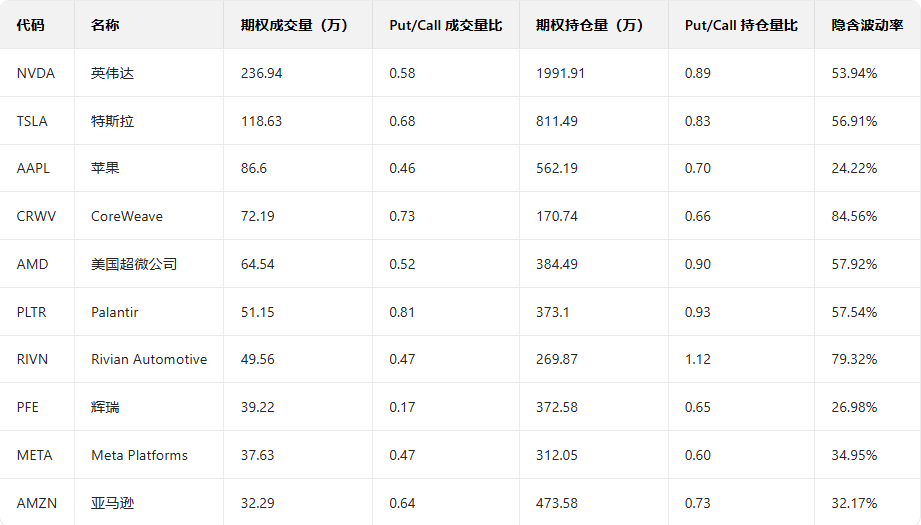Click the Palantir company name
The image size is (921, 525).
pos(114,312)
